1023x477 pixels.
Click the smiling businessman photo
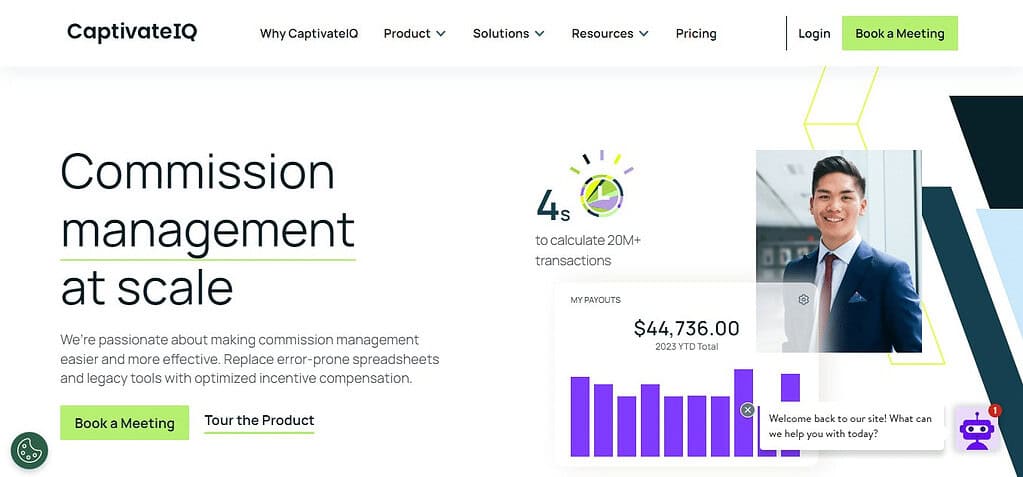point(839,251)
